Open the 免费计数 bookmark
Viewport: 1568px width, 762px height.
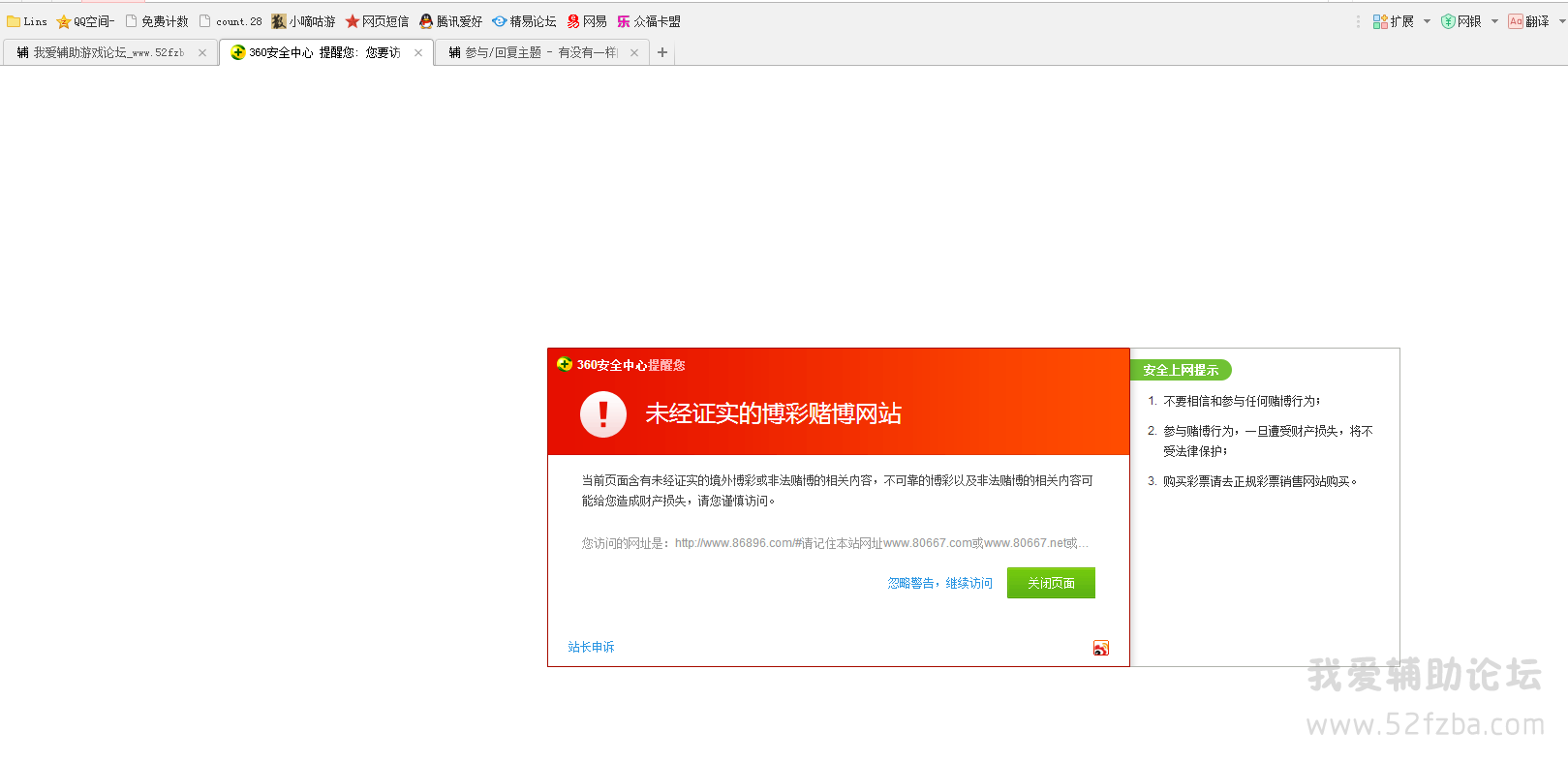(x=157, y=21)
